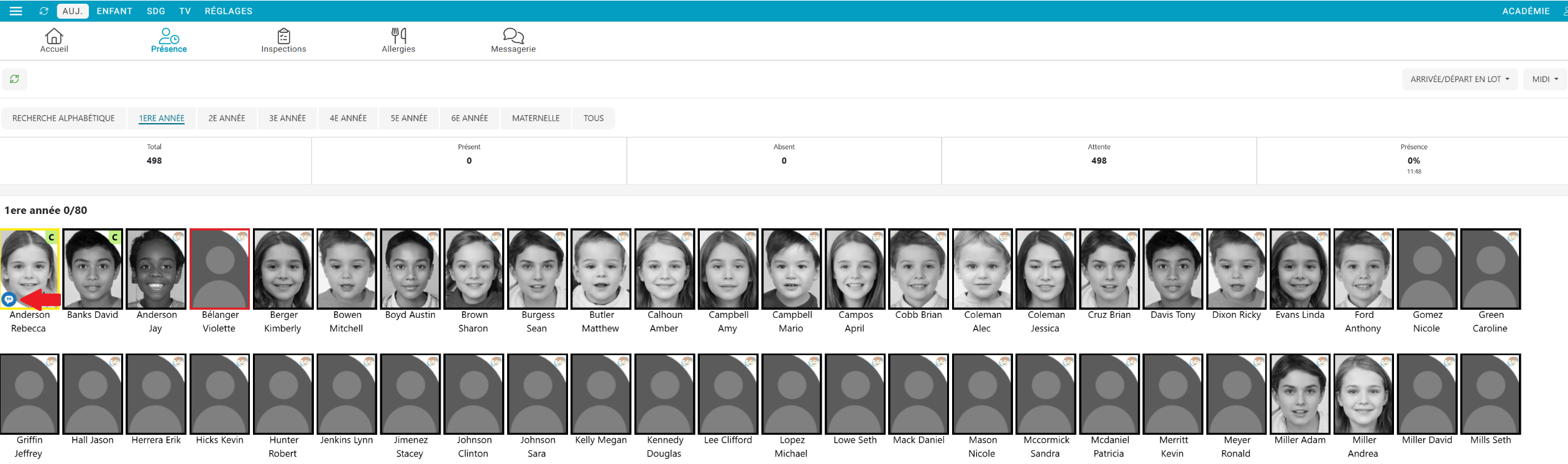The width and height of the screenshot is (1568, 464).
Task: Click the green C badge on Banks David
Action: tap(115, 237)
